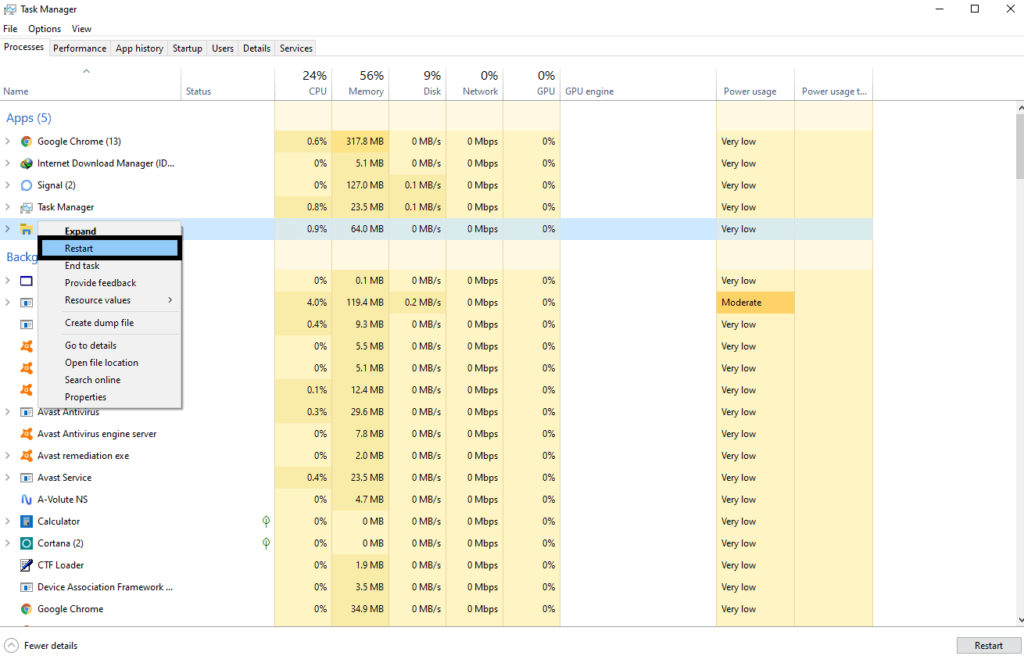Click the Calculator suspended leaf status icon

pos(266,521)
